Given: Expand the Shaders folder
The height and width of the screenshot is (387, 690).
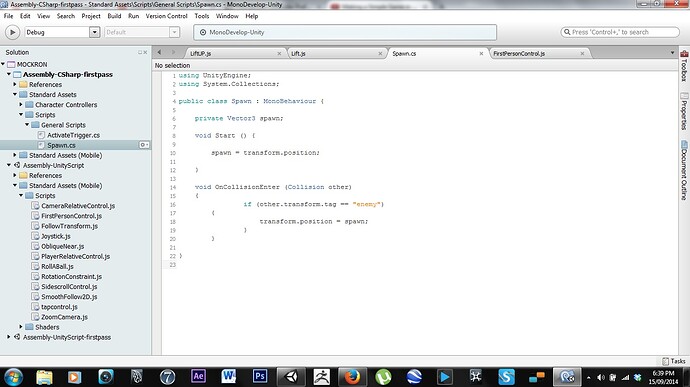Looking at the screenshot, I should pos(21,327).
